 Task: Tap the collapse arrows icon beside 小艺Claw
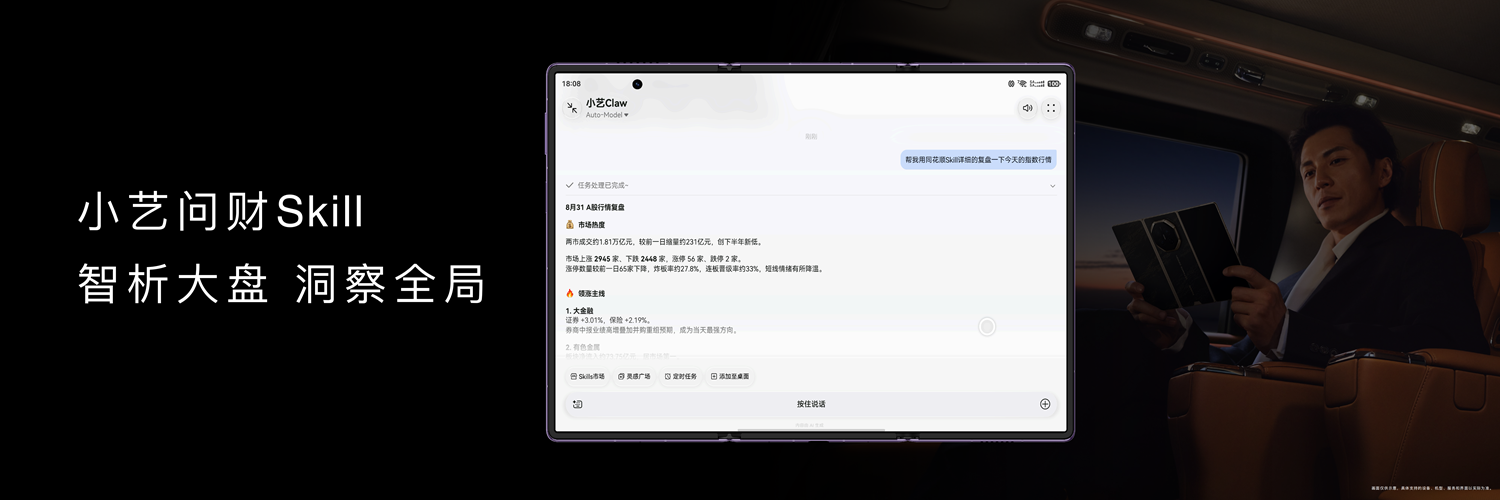[x=572, y=107]
